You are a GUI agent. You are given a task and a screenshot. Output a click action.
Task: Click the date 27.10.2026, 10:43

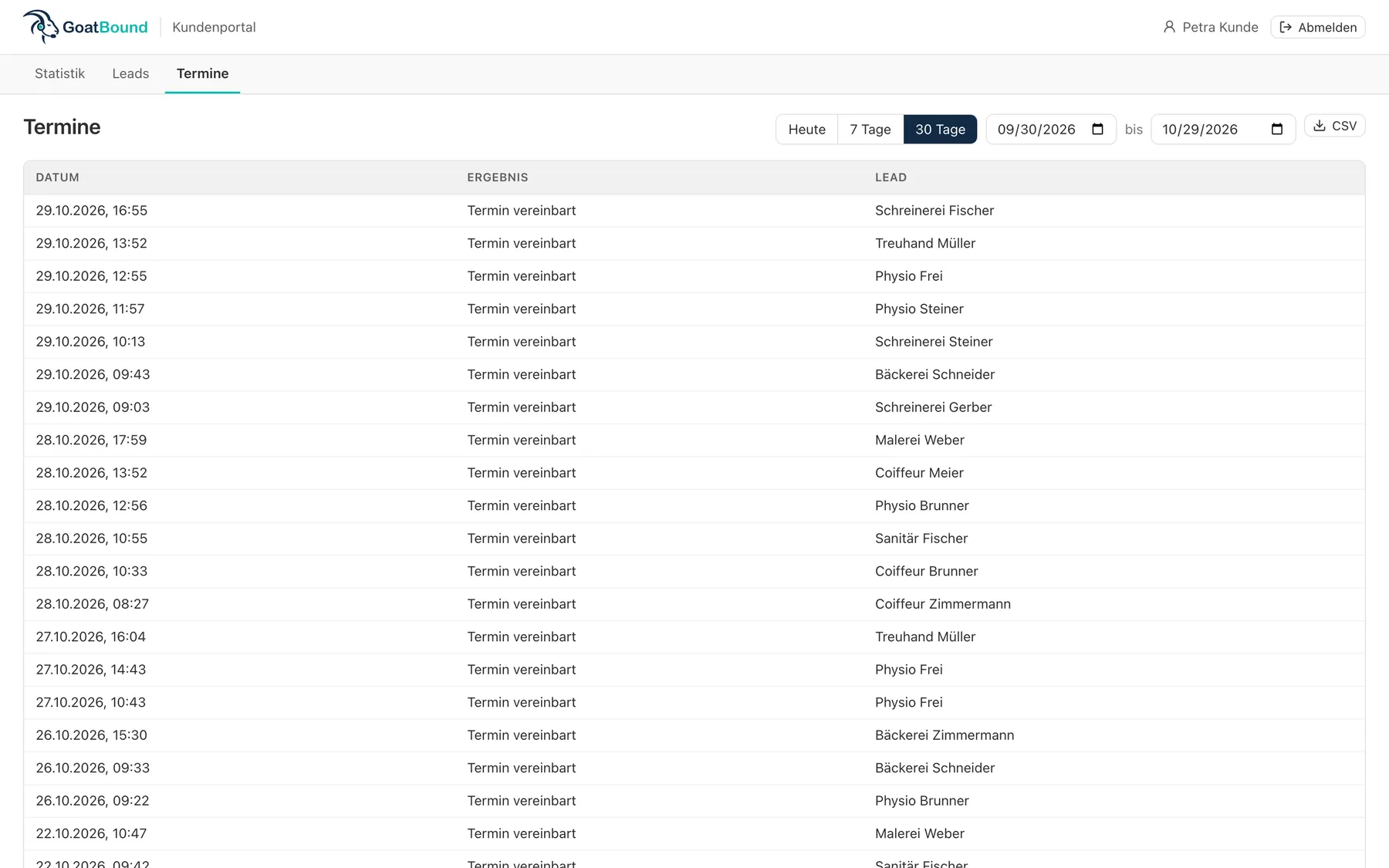tap(90, 702)
